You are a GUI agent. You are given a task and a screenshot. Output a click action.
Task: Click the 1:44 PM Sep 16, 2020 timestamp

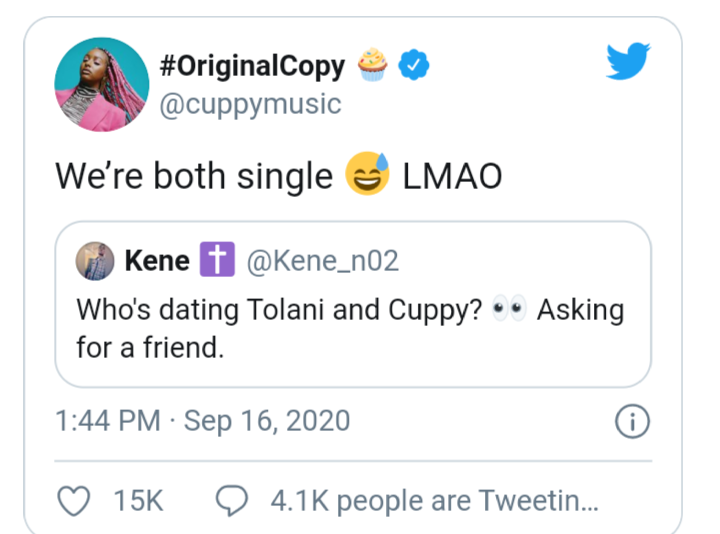coord(202,422)
